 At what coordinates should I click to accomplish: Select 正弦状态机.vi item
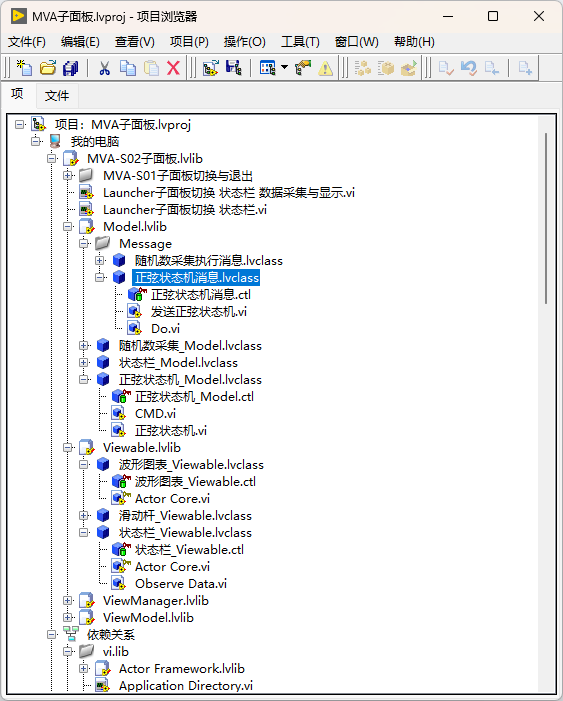(171, 430)
